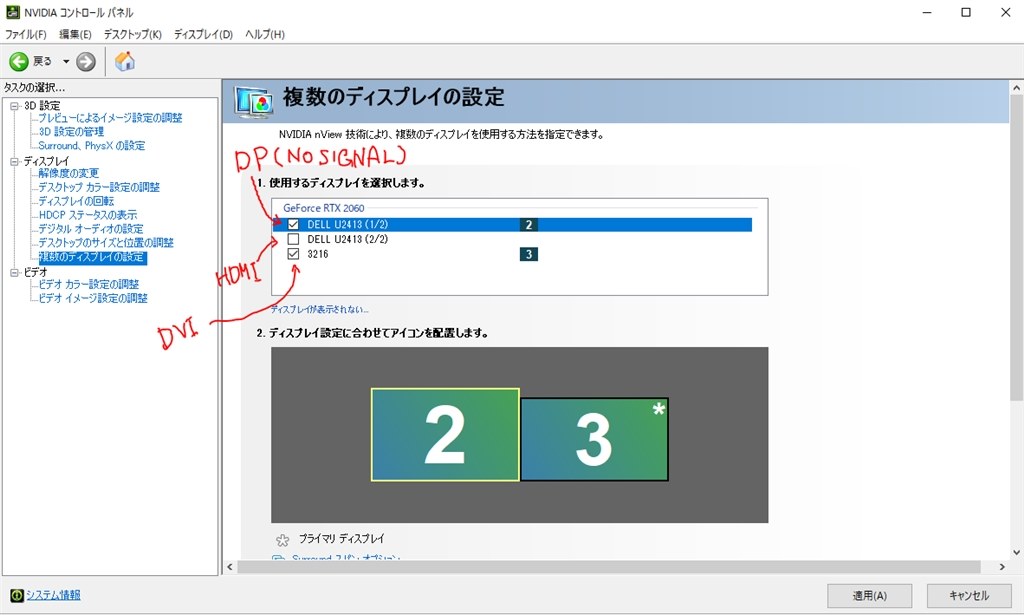Uncheck the DELL U2413 (1/2) checkbox
The image size is (1024, 615).
click(x=293, y=225)
